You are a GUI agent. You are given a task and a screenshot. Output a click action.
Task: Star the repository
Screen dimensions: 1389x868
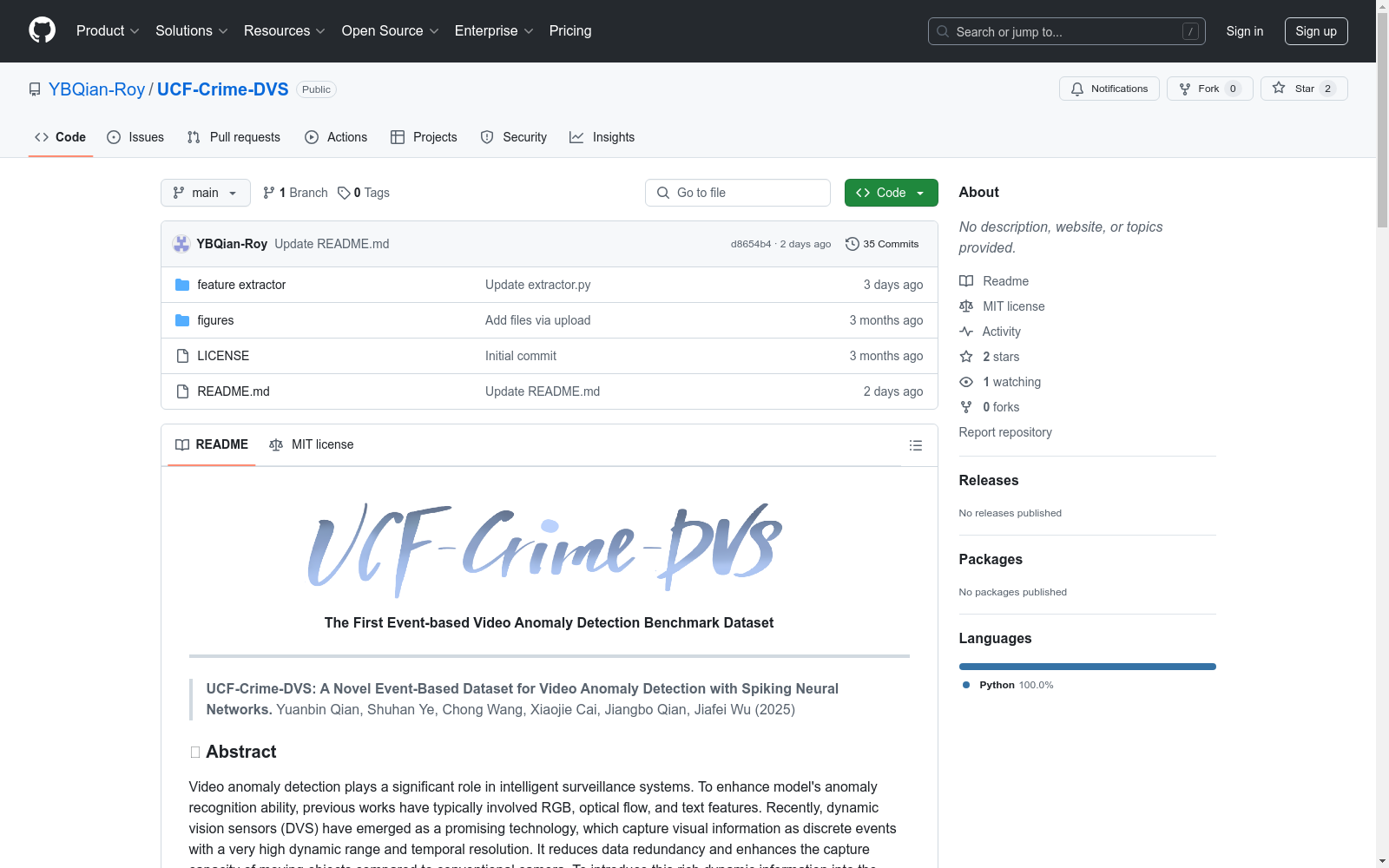1304,89
